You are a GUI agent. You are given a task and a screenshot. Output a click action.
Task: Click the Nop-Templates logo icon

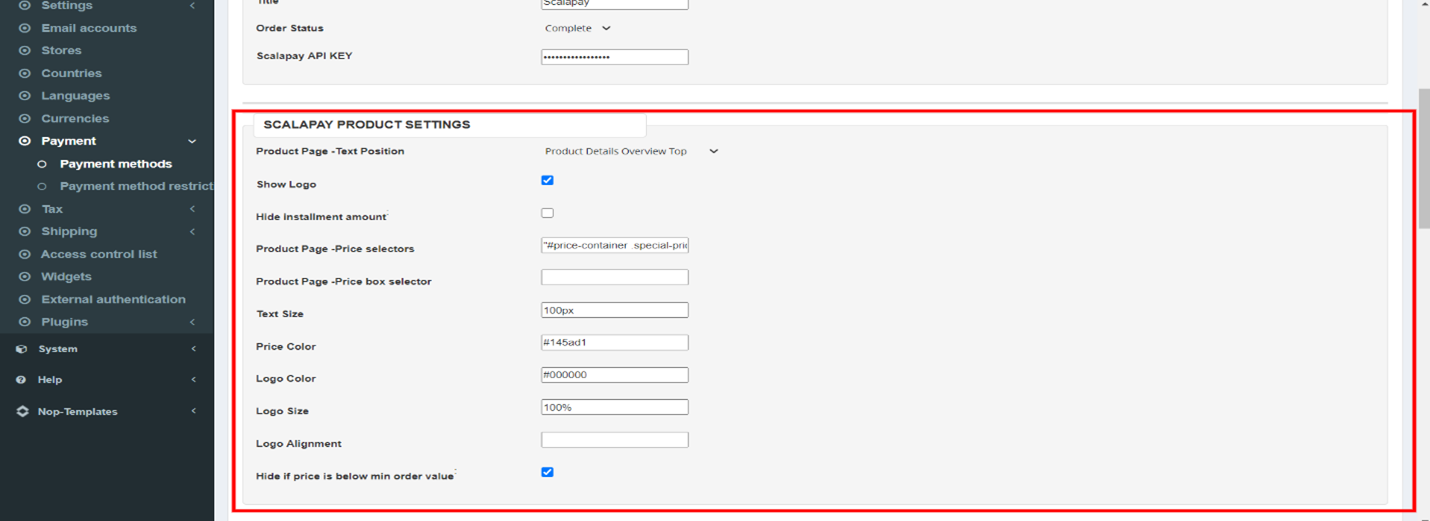[22, 411]
